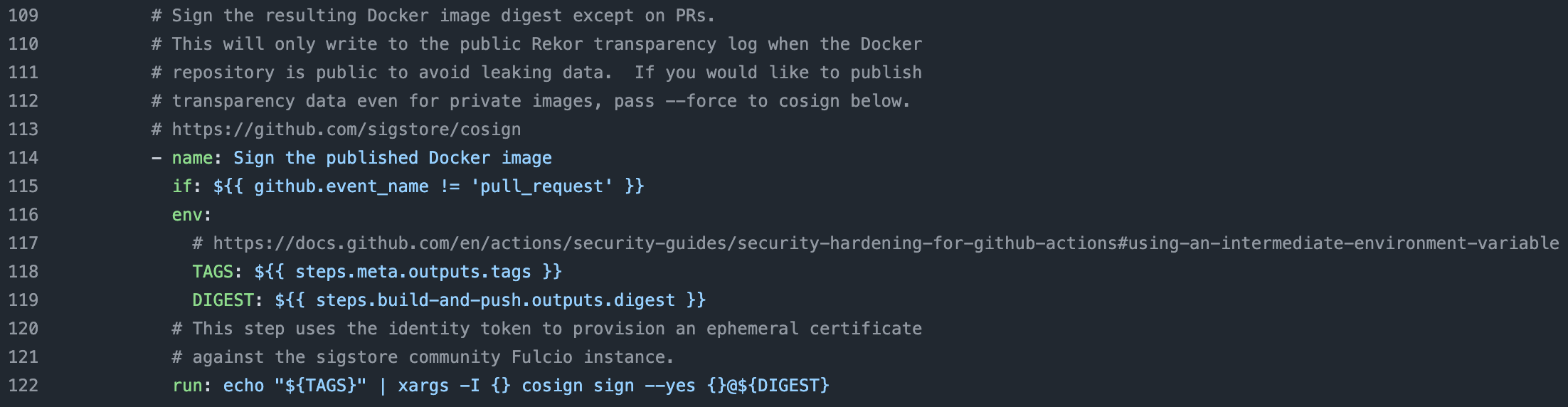The width and height of the screenshot is (1568, 407).
Task: Click the comment about Fulcio instance
Action: (x=423, y=357)
